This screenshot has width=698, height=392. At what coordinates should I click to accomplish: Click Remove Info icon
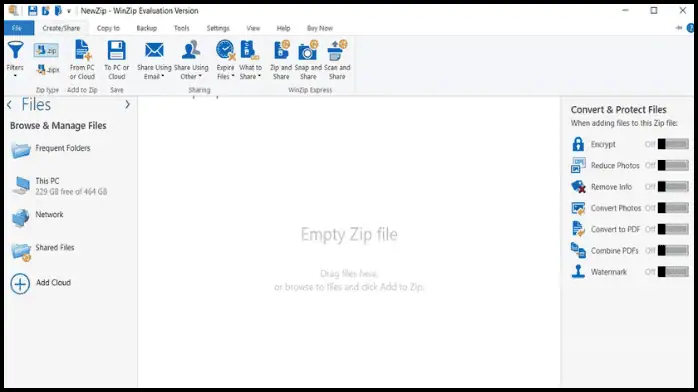tap(578, 187)
